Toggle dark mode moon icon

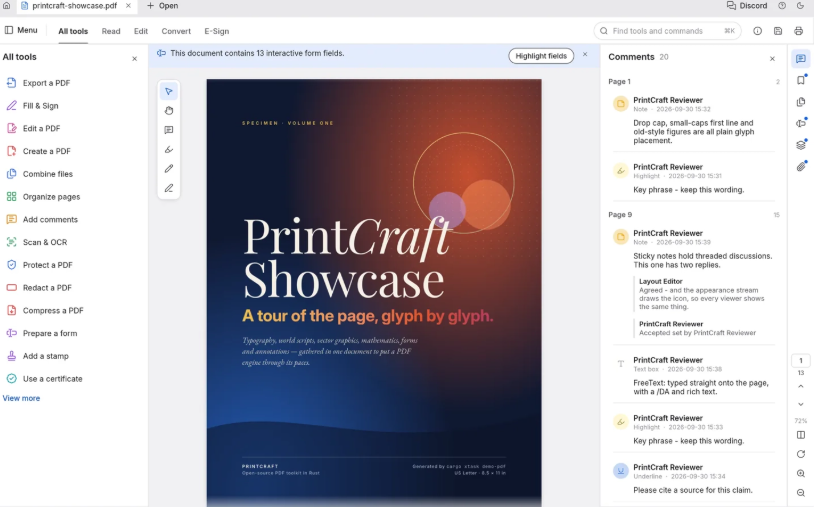point(800,6)
